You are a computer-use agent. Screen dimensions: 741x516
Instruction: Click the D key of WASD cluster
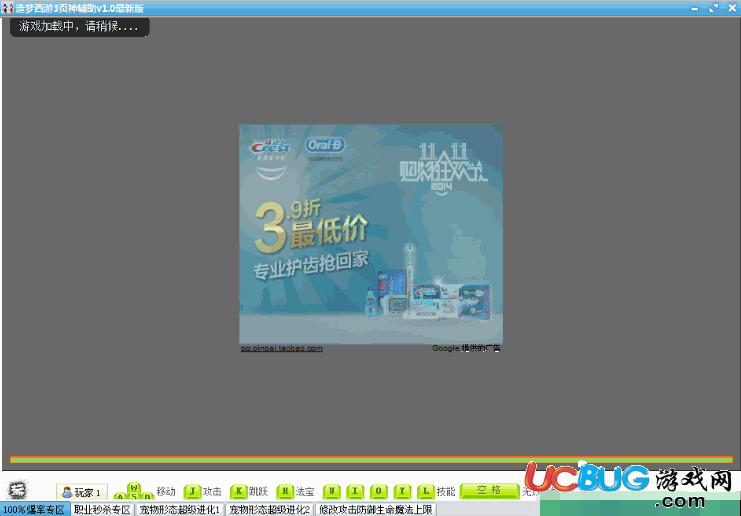tap(148, 496)
